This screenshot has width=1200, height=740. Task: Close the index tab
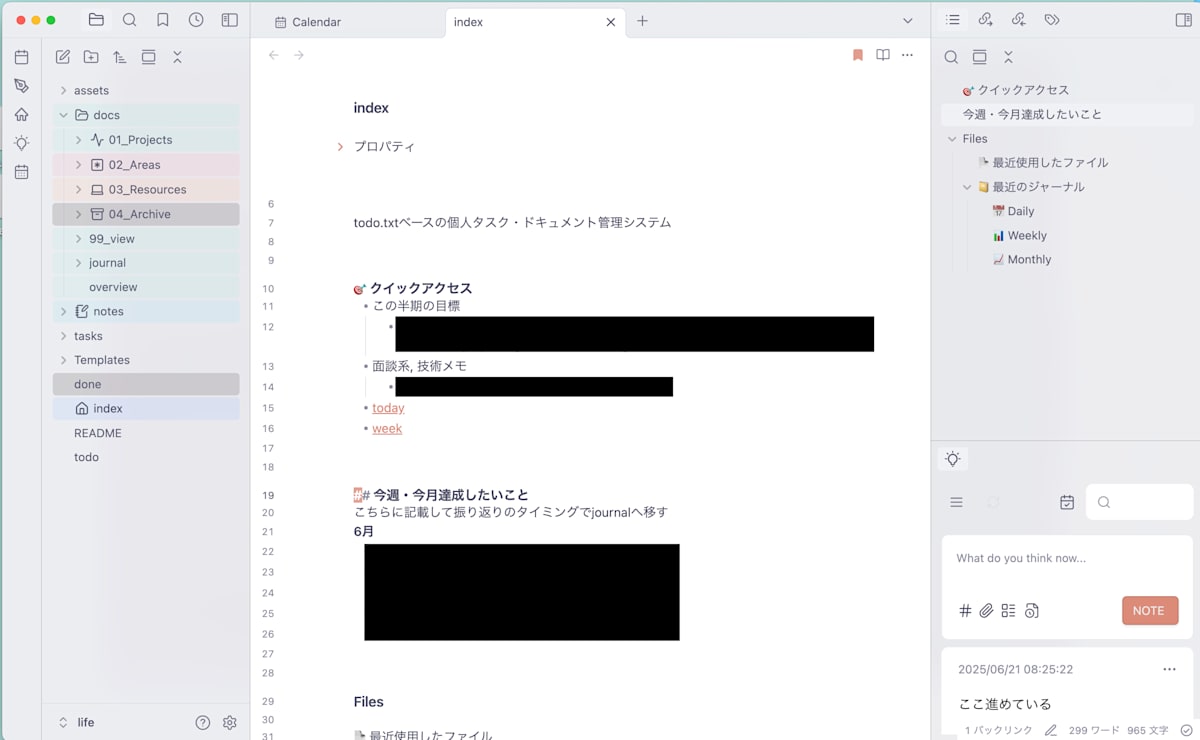(x=611, y=21)
